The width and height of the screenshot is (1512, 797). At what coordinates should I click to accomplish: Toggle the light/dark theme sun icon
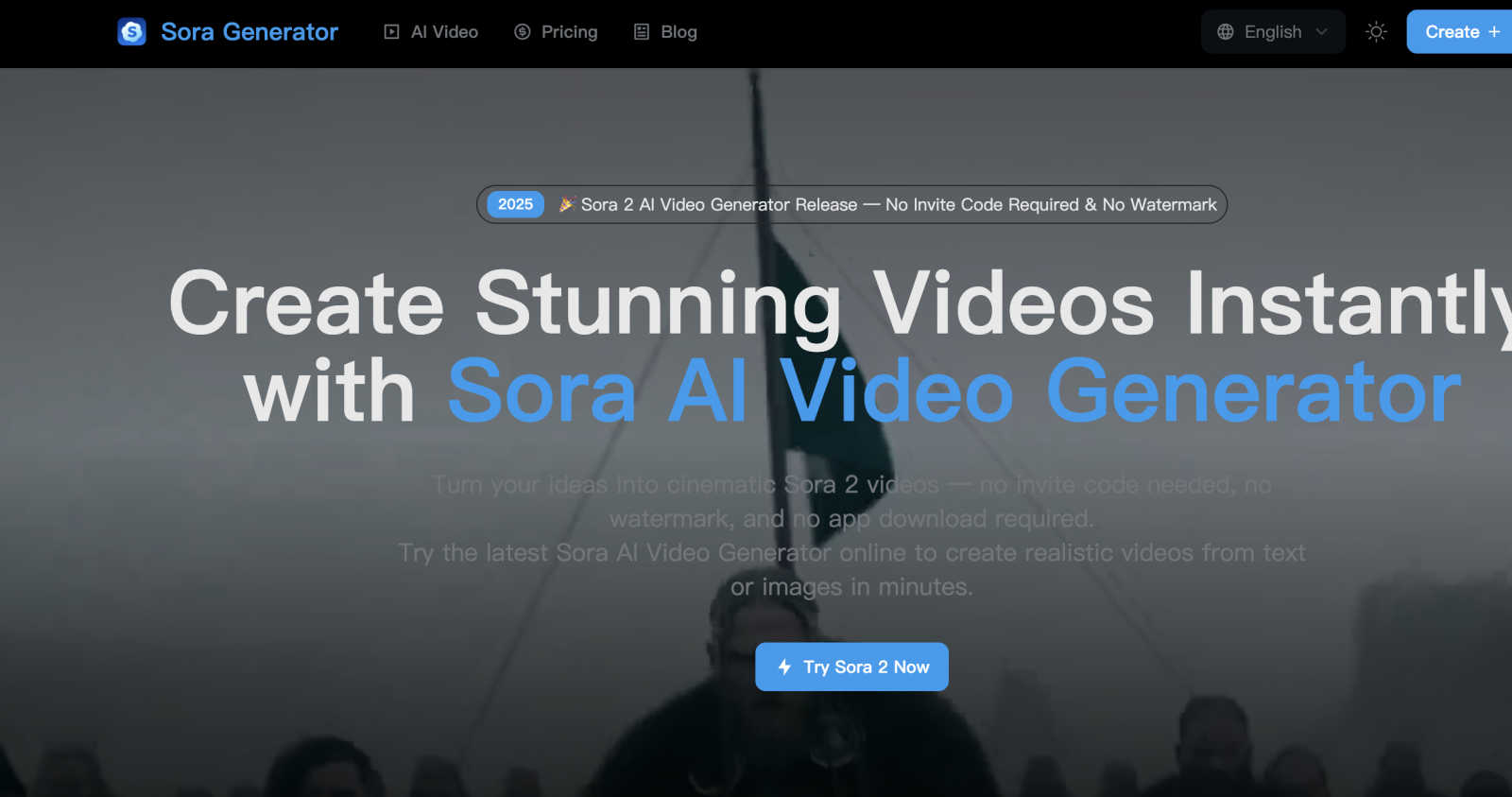(1376, 32)
